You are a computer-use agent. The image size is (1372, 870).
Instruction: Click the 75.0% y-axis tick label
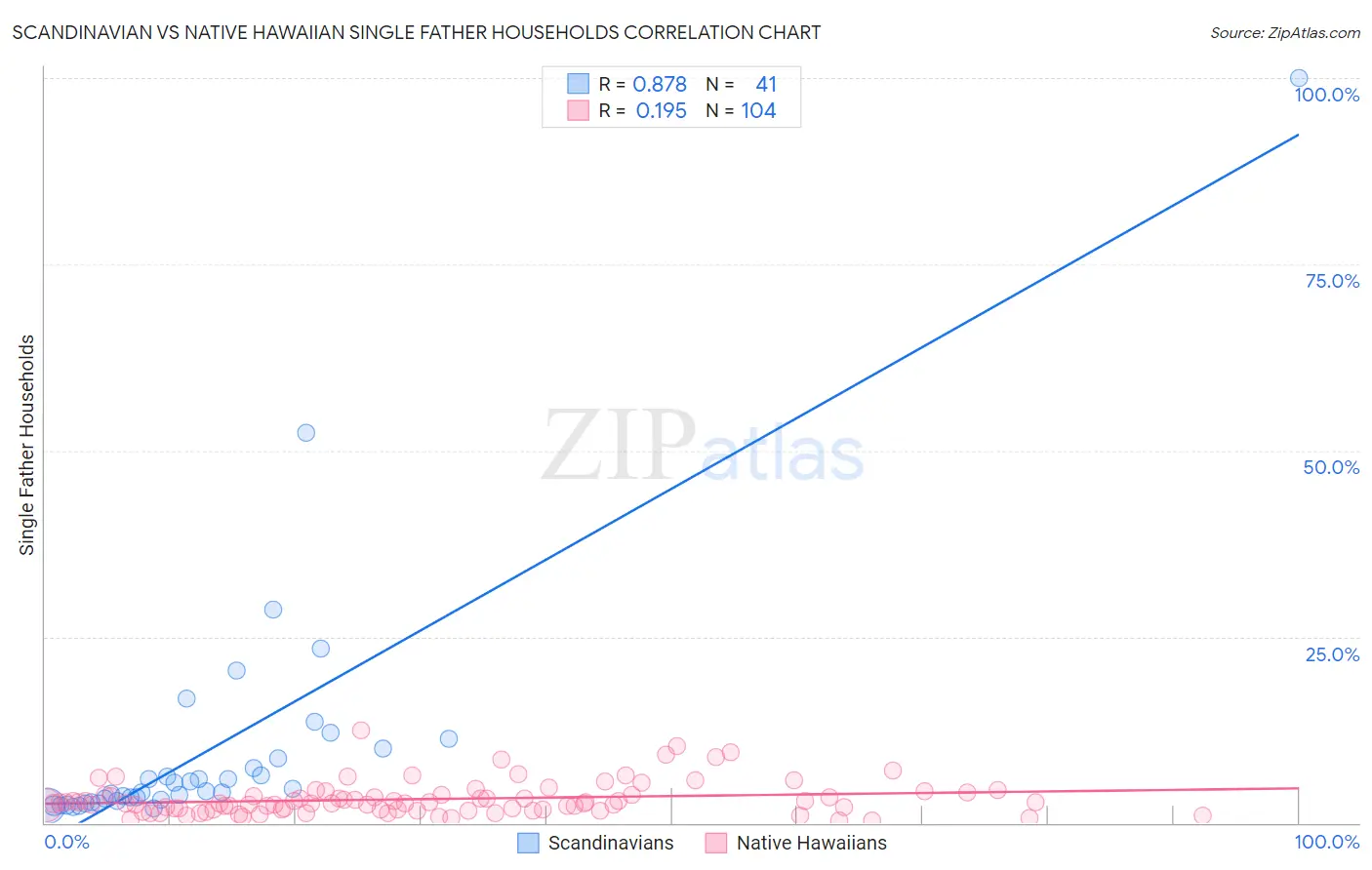point(1332,281)
